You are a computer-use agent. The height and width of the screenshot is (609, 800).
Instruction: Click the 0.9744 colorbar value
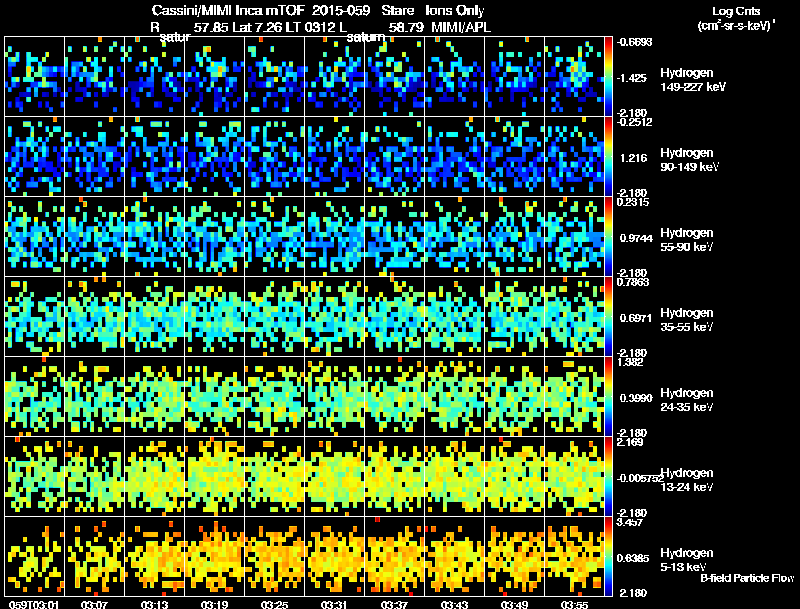point(636,238)
